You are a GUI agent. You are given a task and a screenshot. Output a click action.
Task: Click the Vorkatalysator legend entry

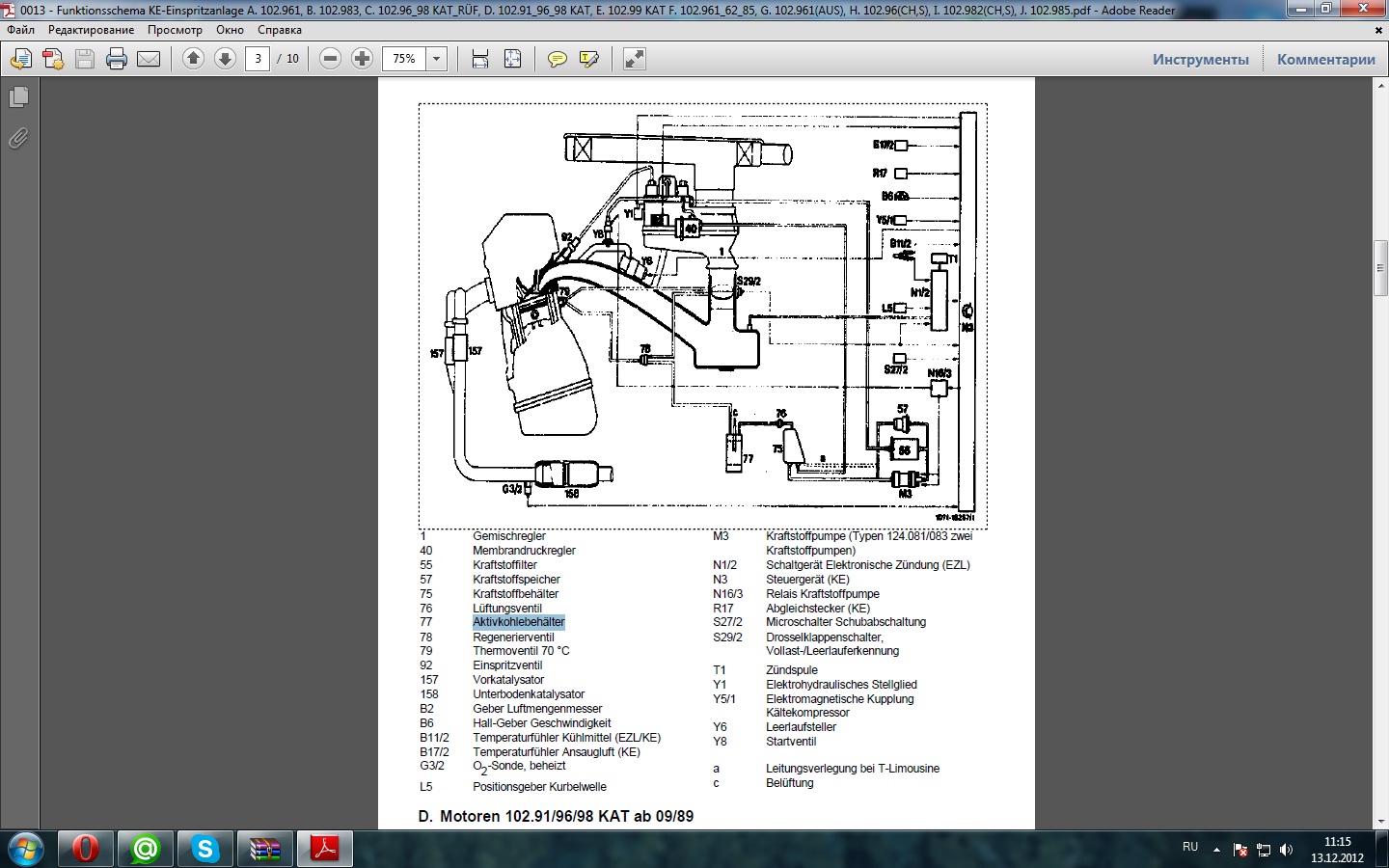click(508, 680)
